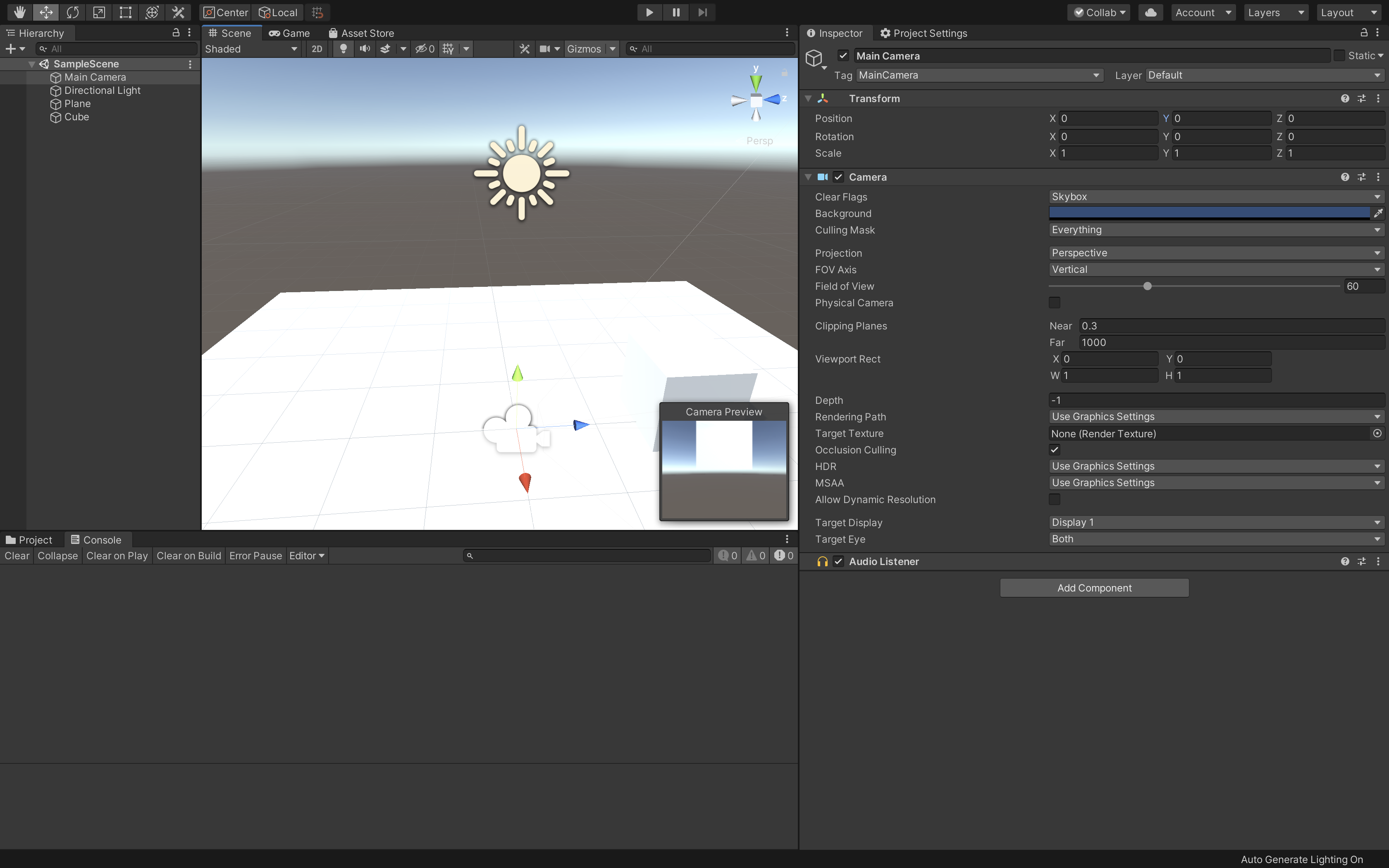Toggle scene audio speaker icon

tap(365, 49)
